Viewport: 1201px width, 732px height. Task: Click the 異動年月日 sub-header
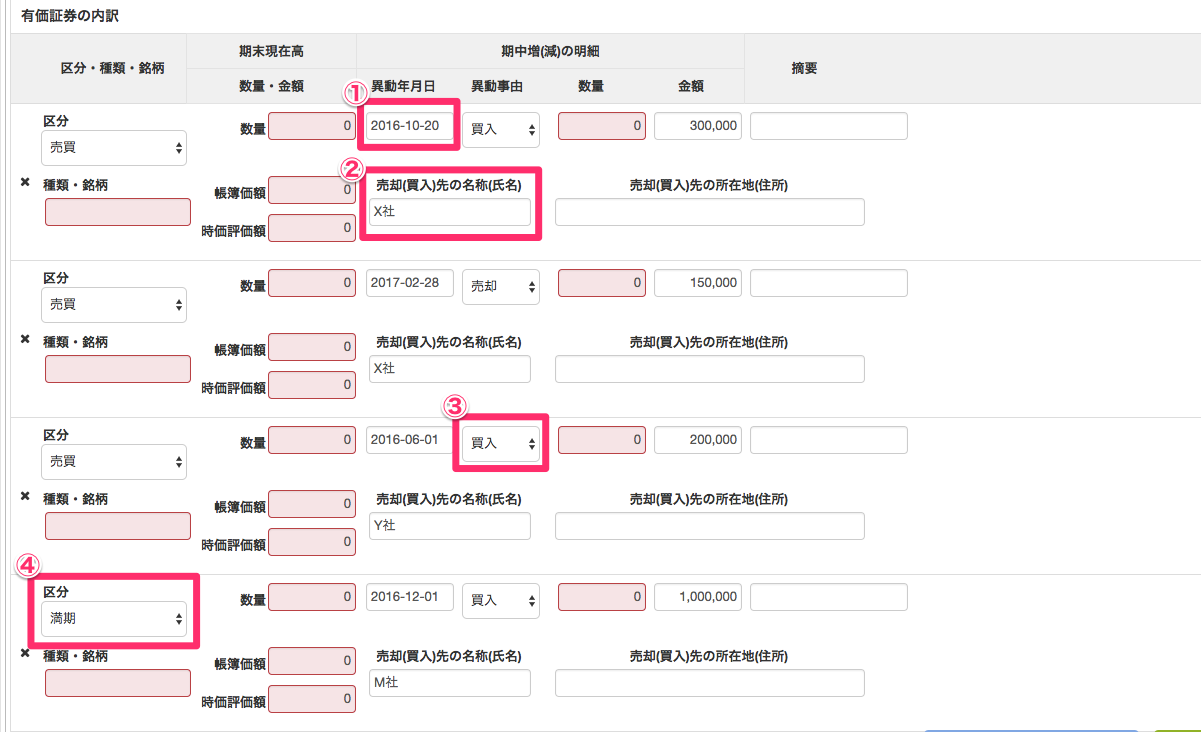click(403, 86)
